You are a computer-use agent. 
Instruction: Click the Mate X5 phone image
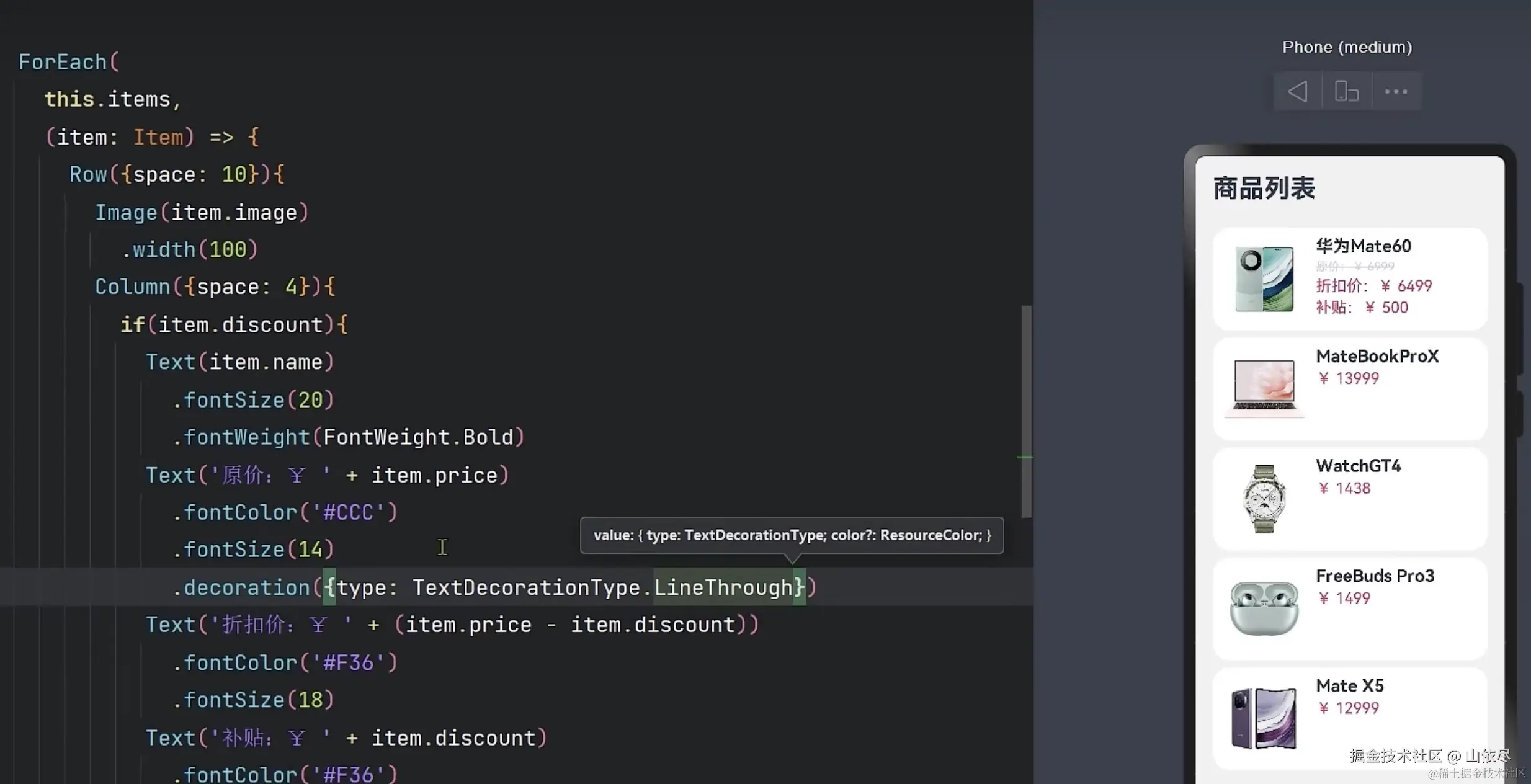pyautogui.click(x=1264, y=718)
